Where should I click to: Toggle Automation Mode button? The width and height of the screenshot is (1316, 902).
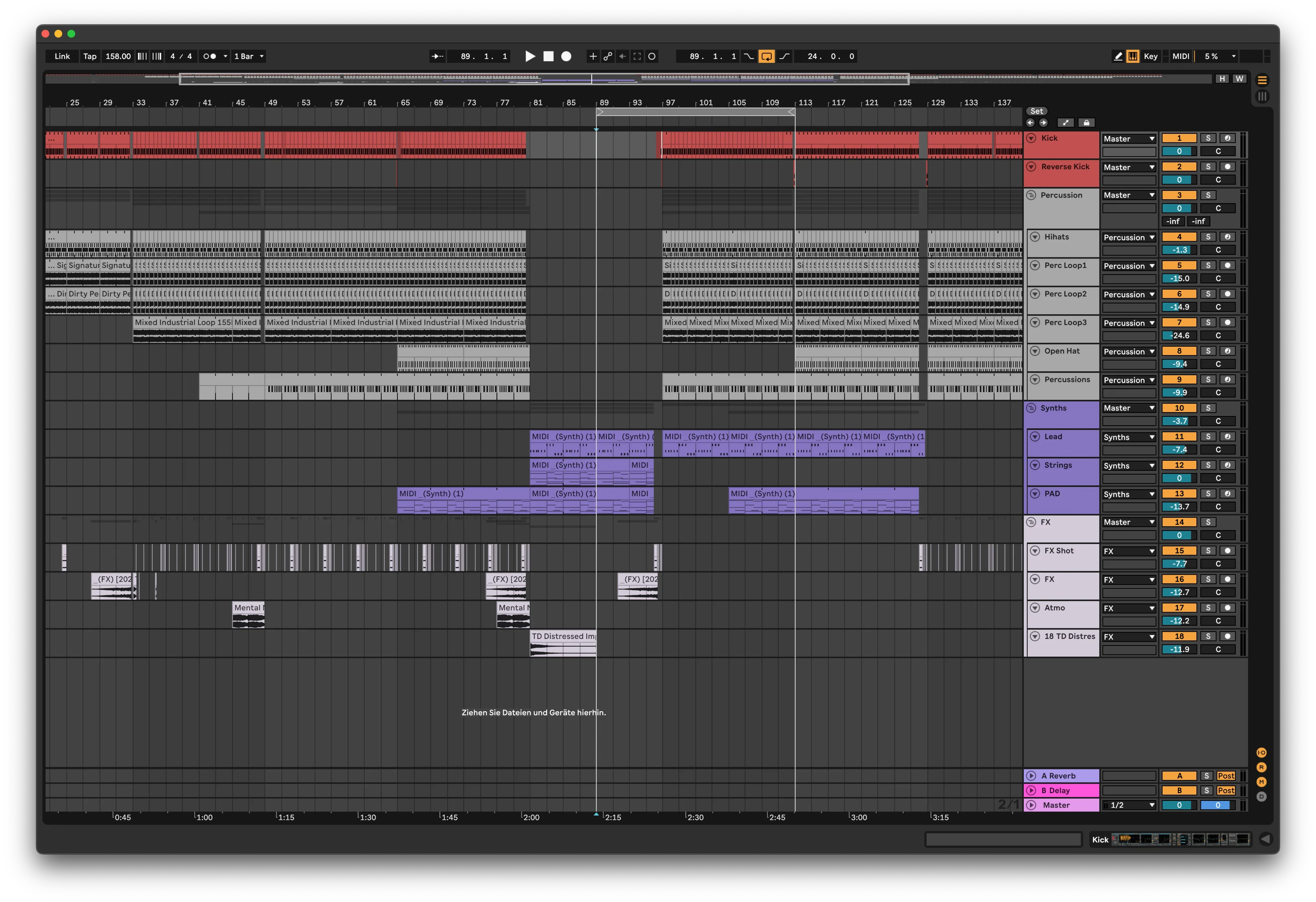1065,123
